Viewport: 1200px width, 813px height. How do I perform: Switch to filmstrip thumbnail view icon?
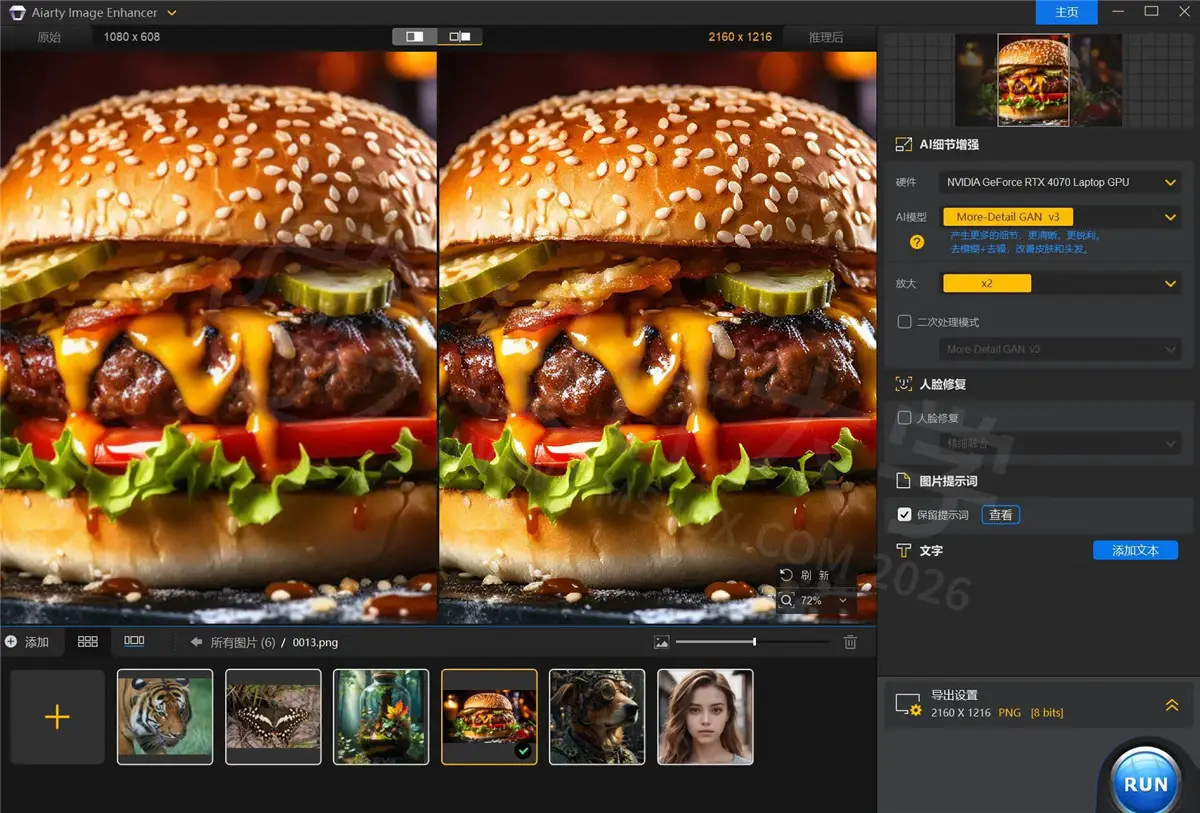[134, 642]
